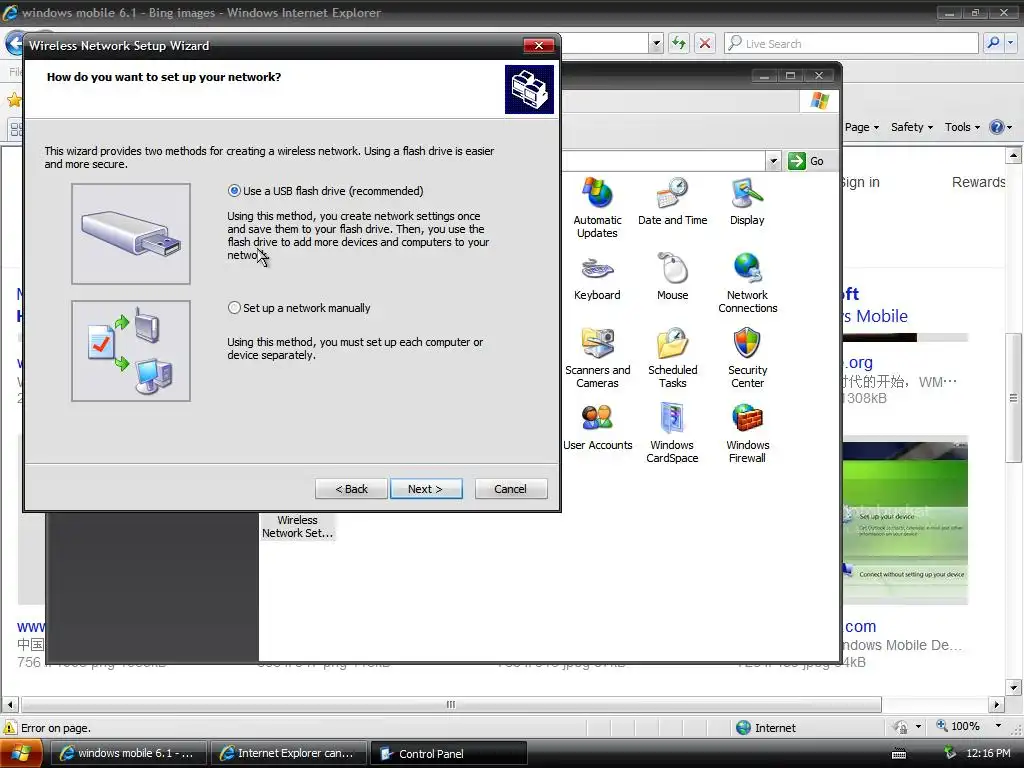The height and width of the screenshot is (768, 1024).
Task: Open IE address bar dropdown arrow
Action: [656, 44]
